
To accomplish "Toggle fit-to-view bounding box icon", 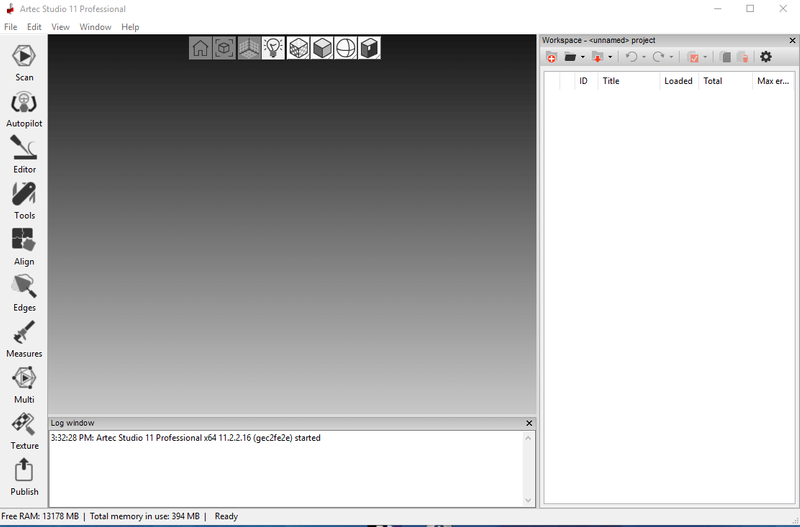I will tap(225, 48).
